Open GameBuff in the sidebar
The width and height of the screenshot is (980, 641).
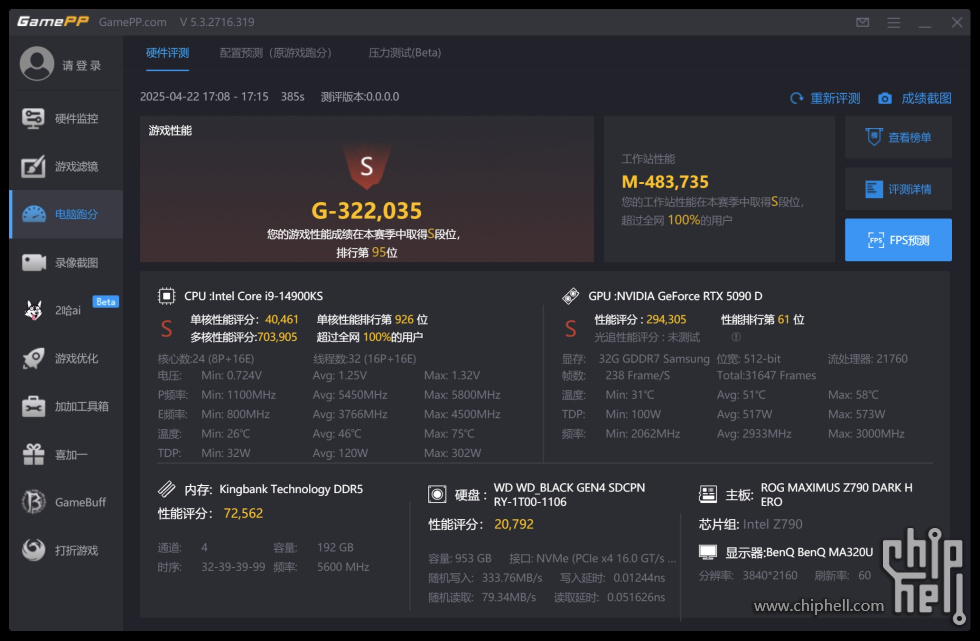(66, 502)
